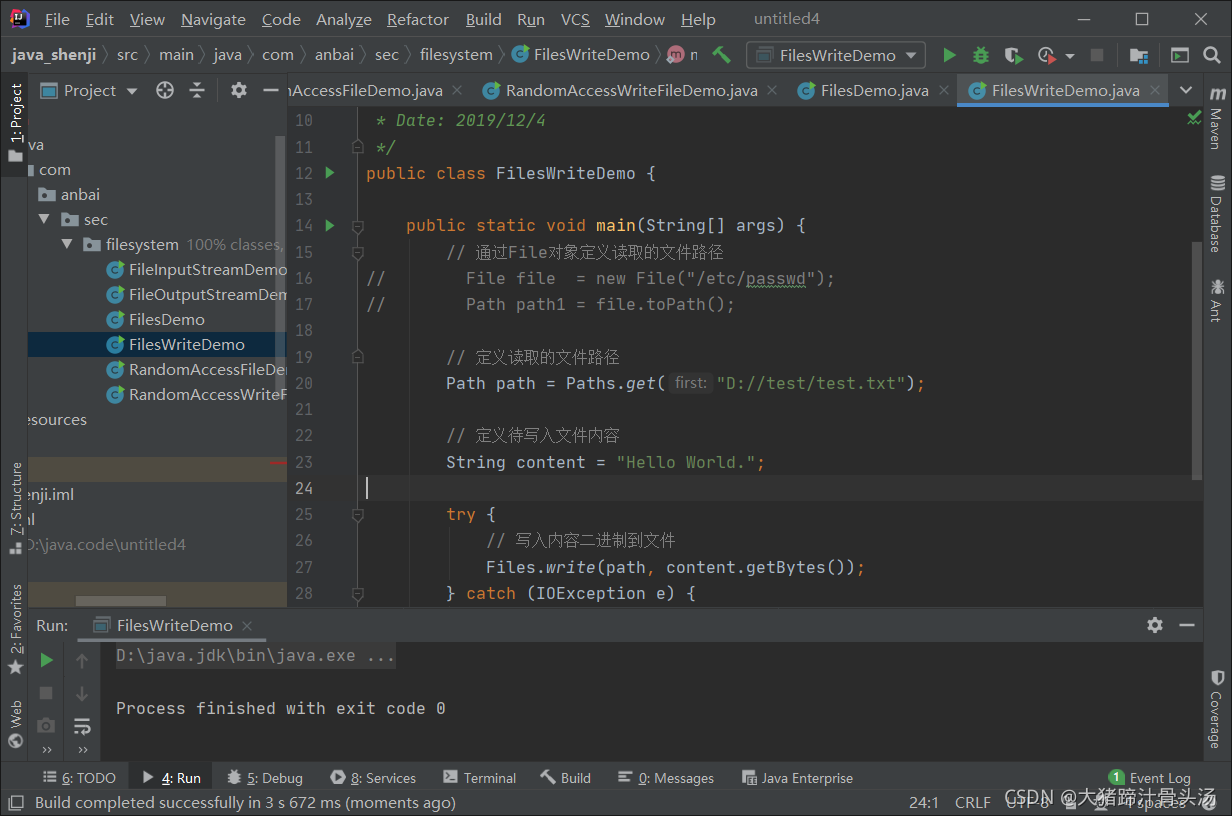This screenshot has height=816, width=1232.
Task: Click Up the Stack Trace arrow
Action: click(x=82, y=660)
